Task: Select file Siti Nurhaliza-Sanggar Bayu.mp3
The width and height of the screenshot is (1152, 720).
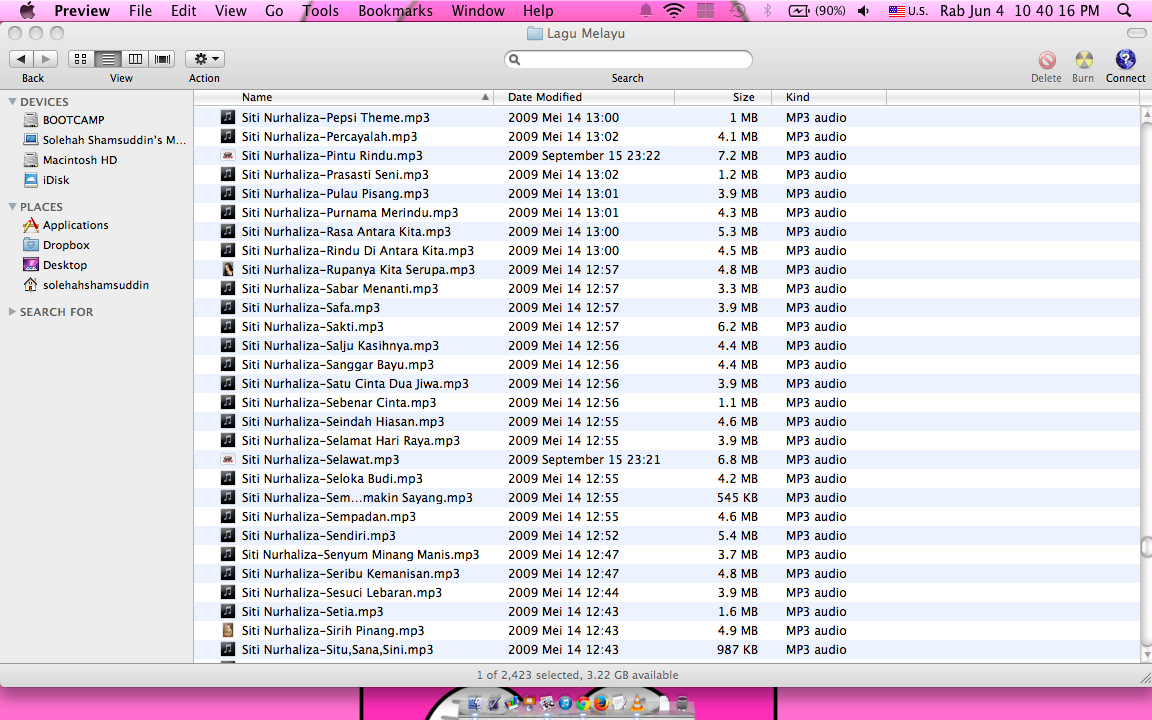Action: coord(337,364)
